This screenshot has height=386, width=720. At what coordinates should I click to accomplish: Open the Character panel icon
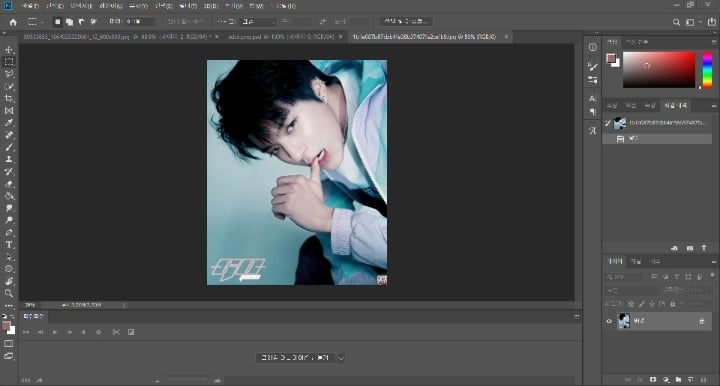tap(592, 98)
